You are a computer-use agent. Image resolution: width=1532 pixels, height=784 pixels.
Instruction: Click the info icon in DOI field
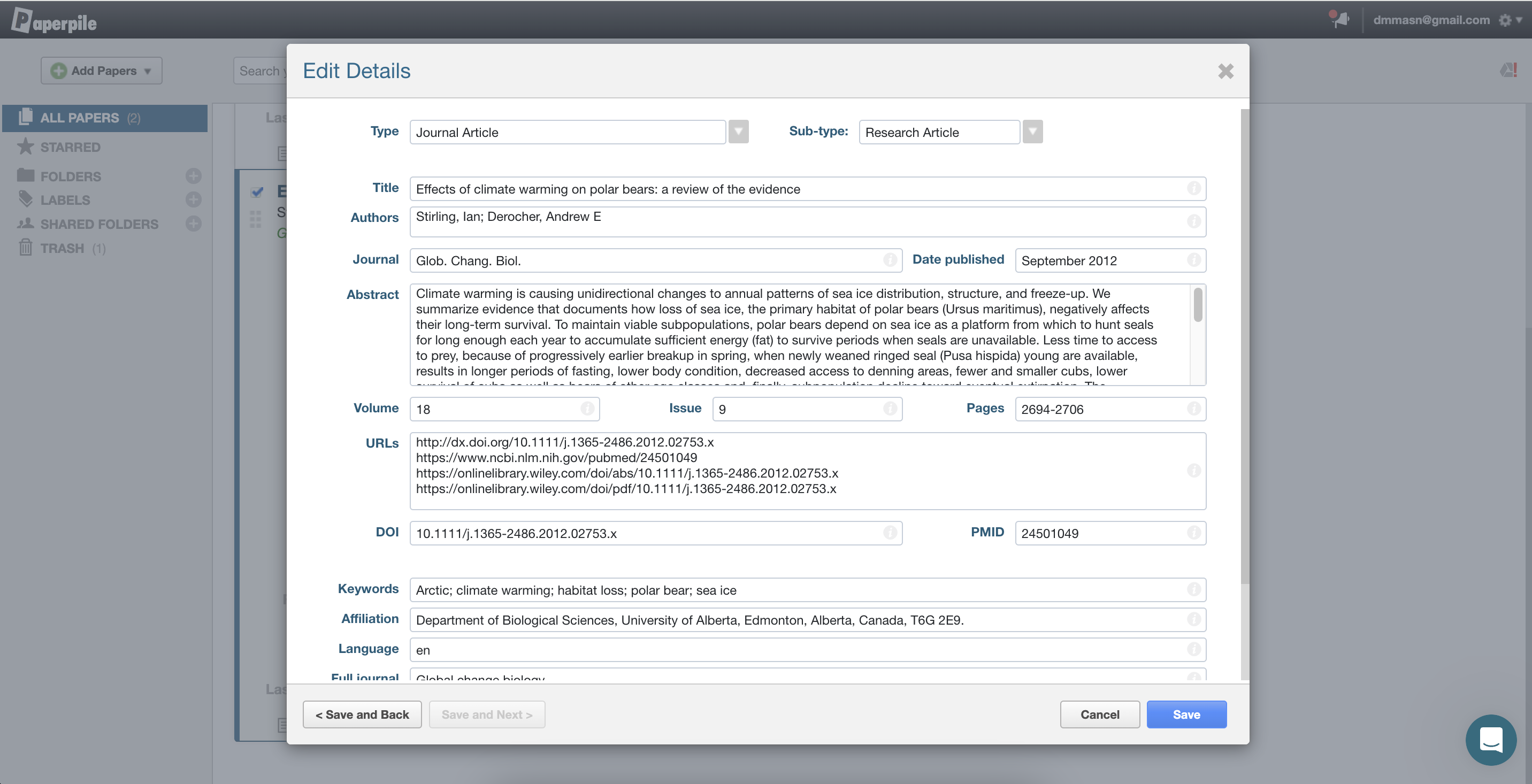click(890, 533)
